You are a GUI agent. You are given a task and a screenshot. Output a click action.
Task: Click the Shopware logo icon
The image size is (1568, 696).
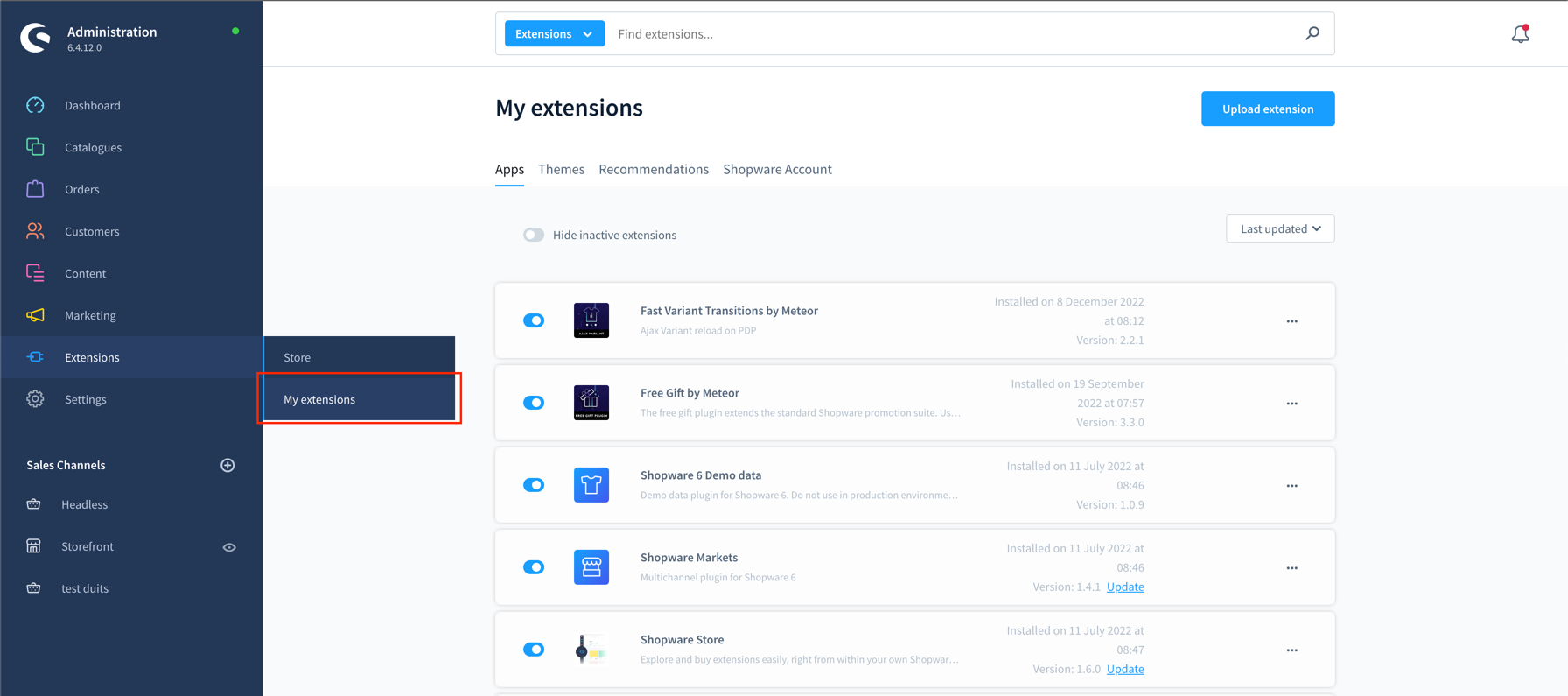(36, 38)
